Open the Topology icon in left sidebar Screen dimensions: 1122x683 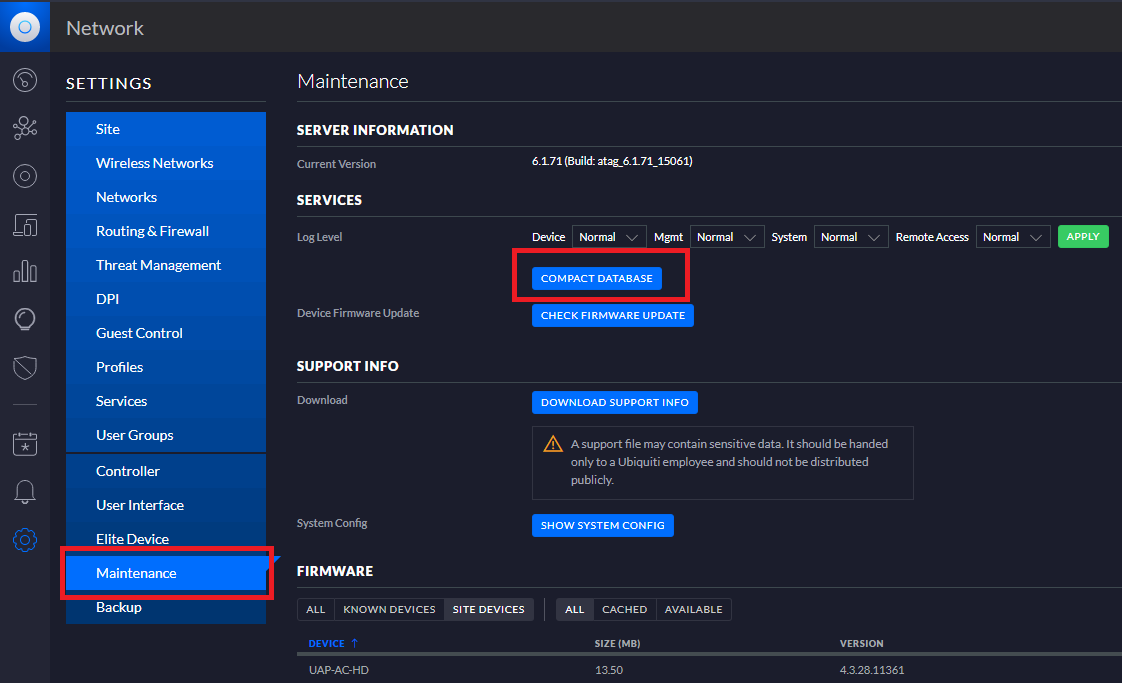pos(25,128)
